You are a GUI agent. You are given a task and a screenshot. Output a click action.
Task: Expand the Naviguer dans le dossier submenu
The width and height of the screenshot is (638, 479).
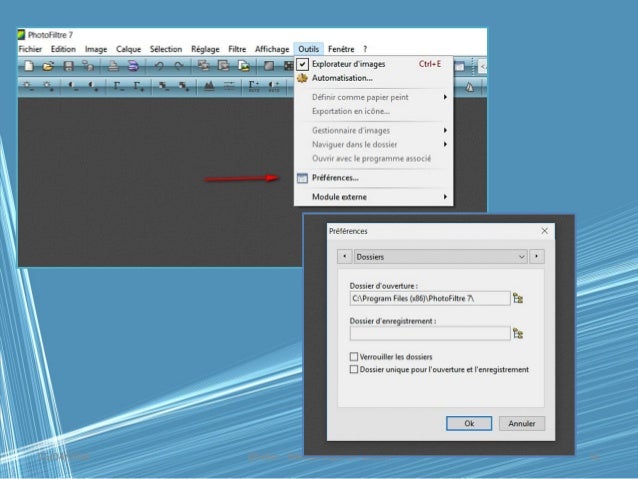445,144
